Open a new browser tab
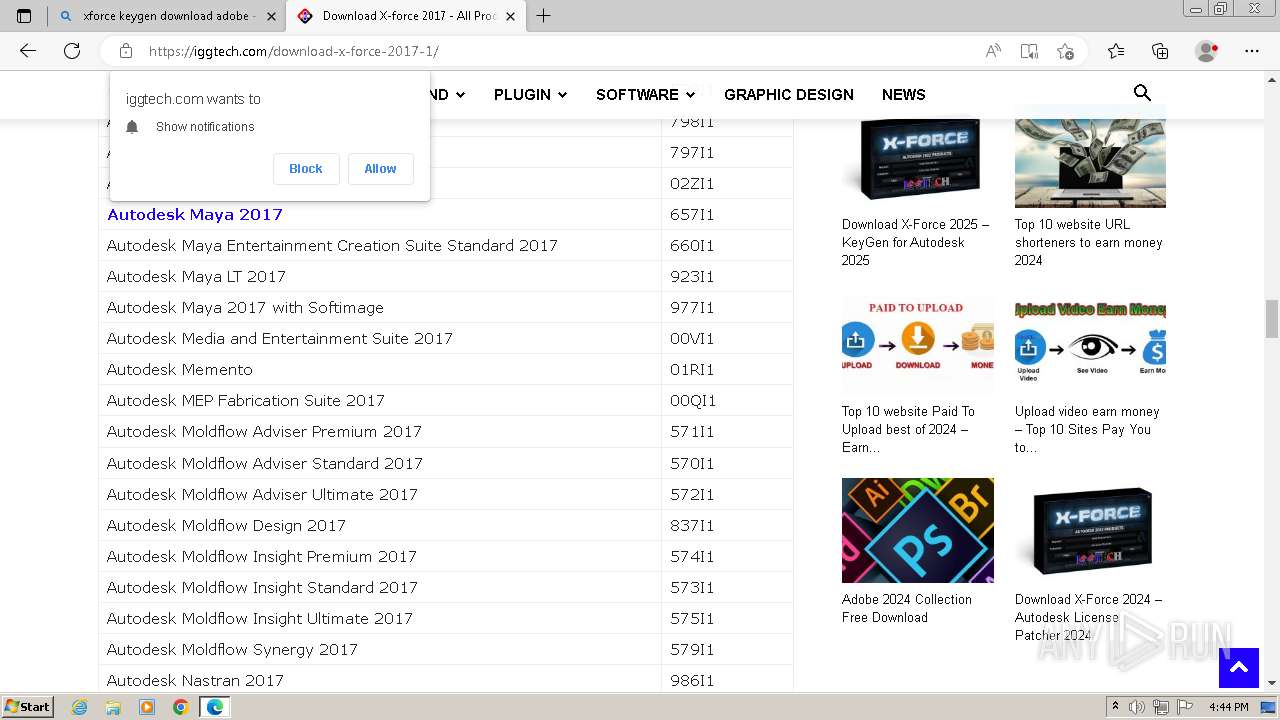Image resolution: width=1280 pixels, height=720 pixels. [544, 15]
